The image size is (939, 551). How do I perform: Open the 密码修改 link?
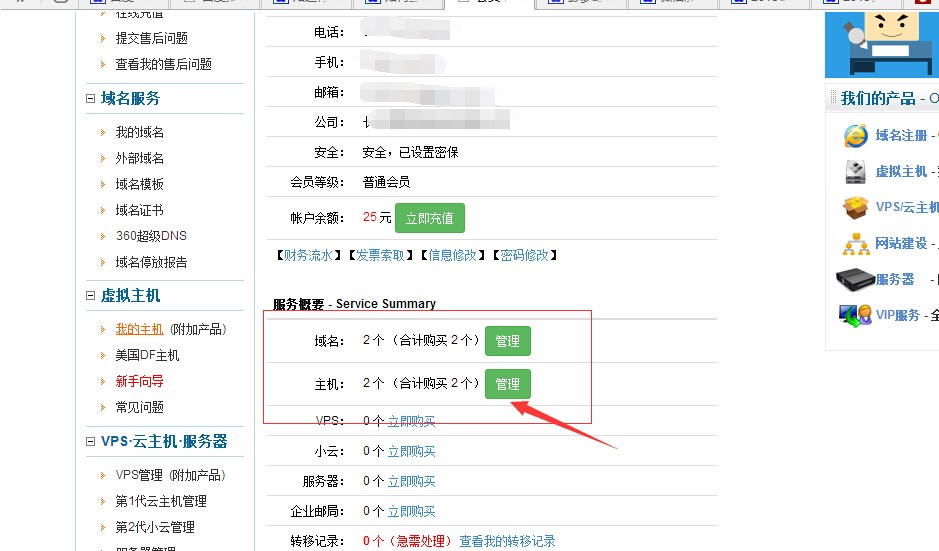point(525,256)
